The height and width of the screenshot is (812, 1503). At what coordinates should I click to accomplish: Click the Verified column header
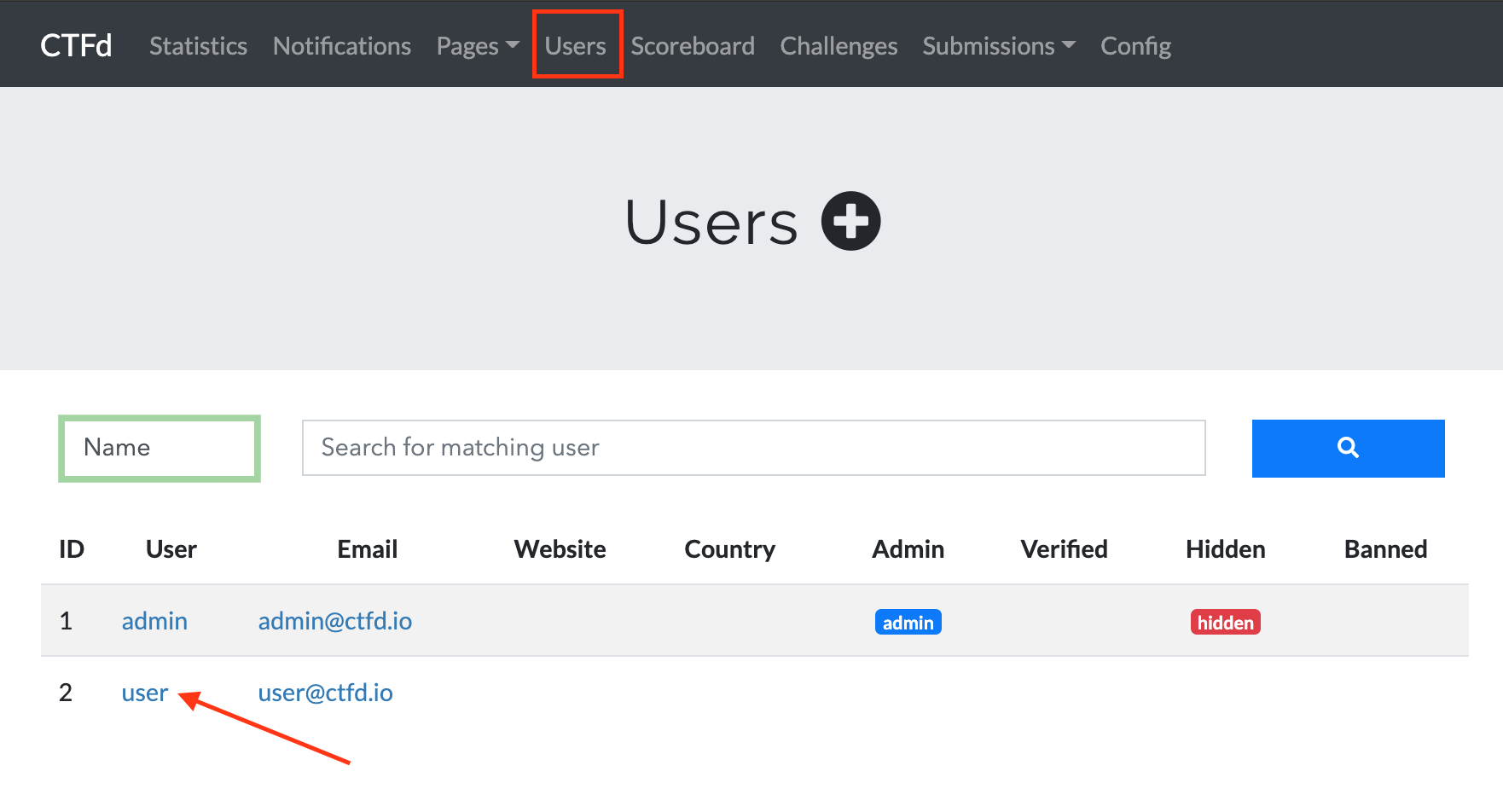pos(1064,549)
